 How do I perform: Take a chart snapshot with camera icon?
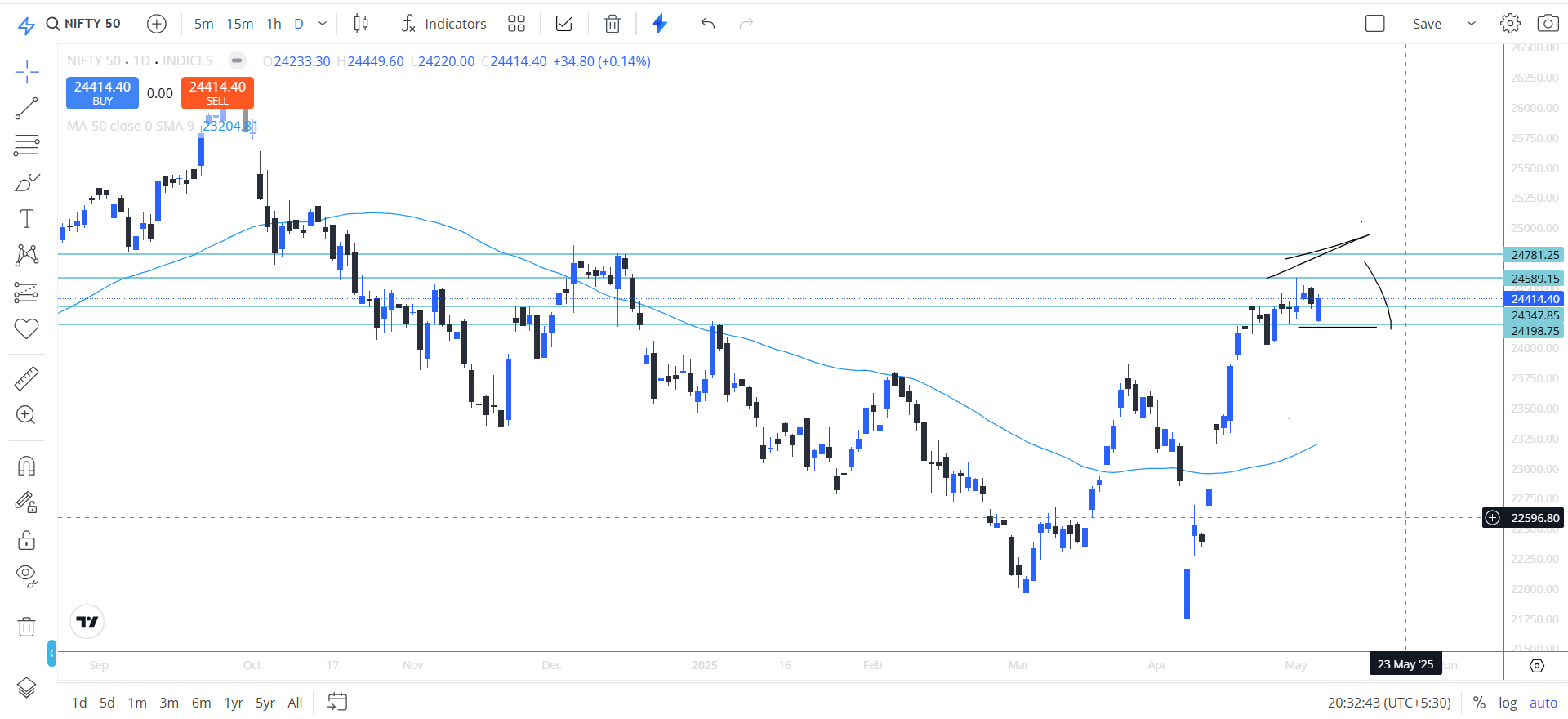(x=1548, y=24)
